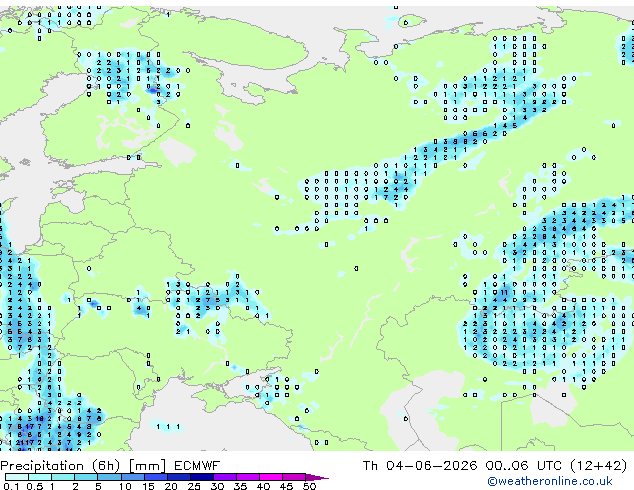Click legend scale label "40"
634x490 pixels.
pos(263,486)
